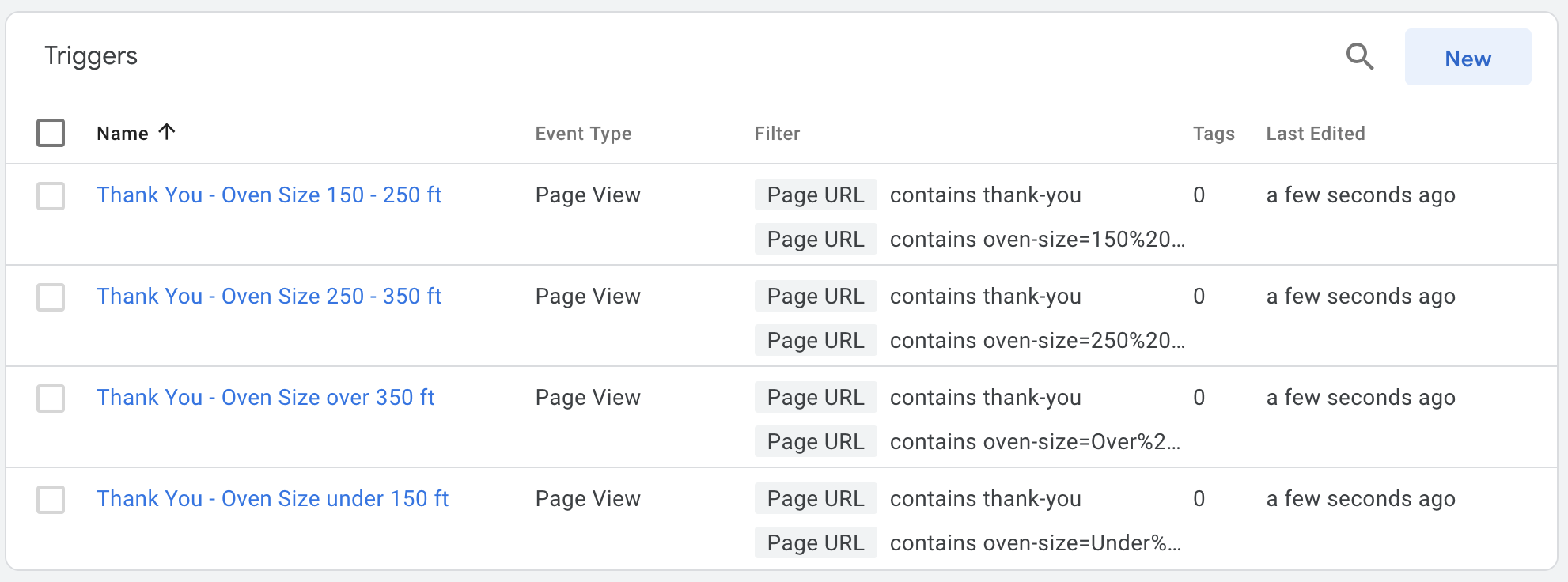
Task: Open Thank You - Oven Size over 350 ft trigger
Action: click(x=266, y=398)
